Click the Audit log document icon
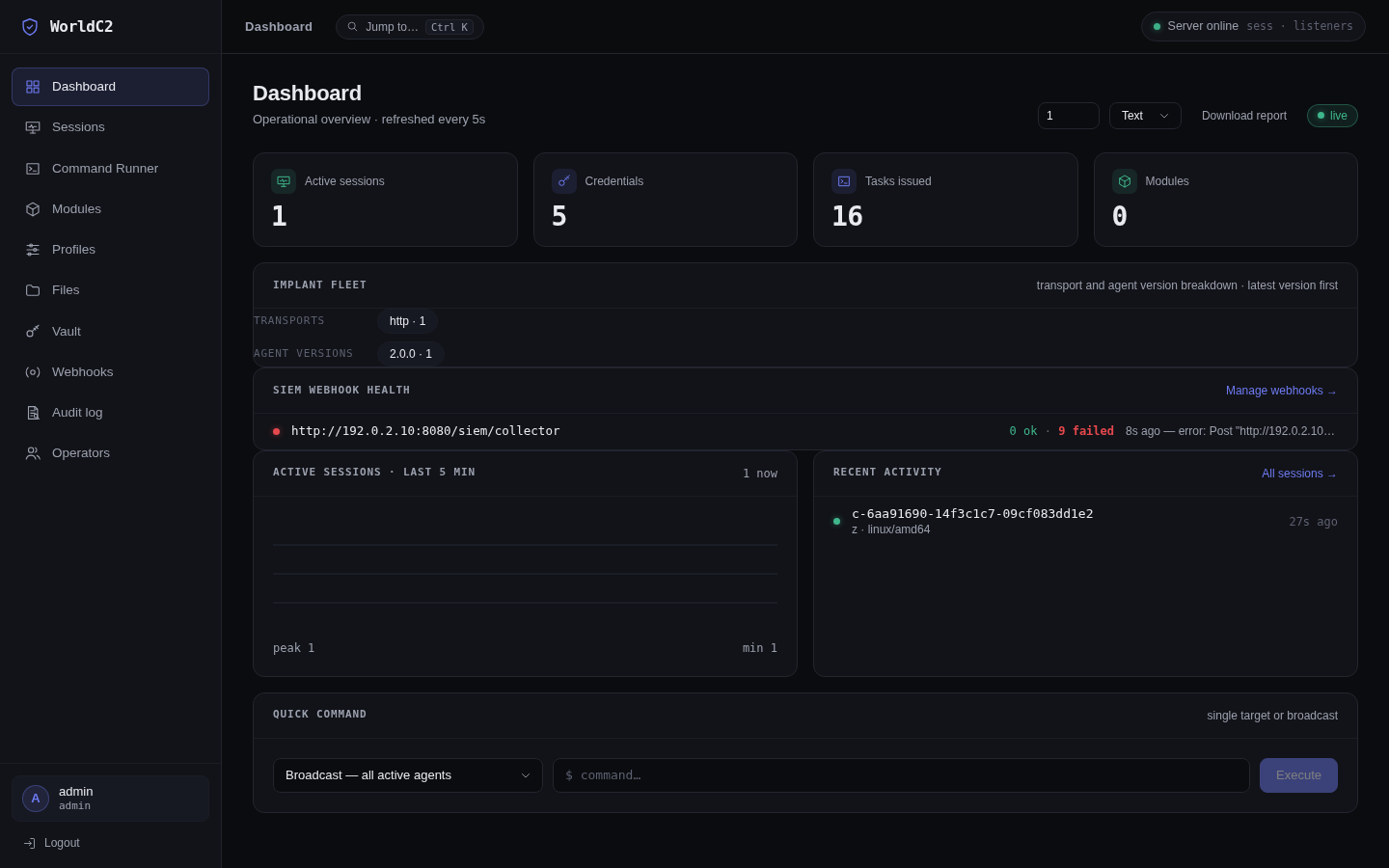This screenshot has height=868, width=1389. [33, 413]
